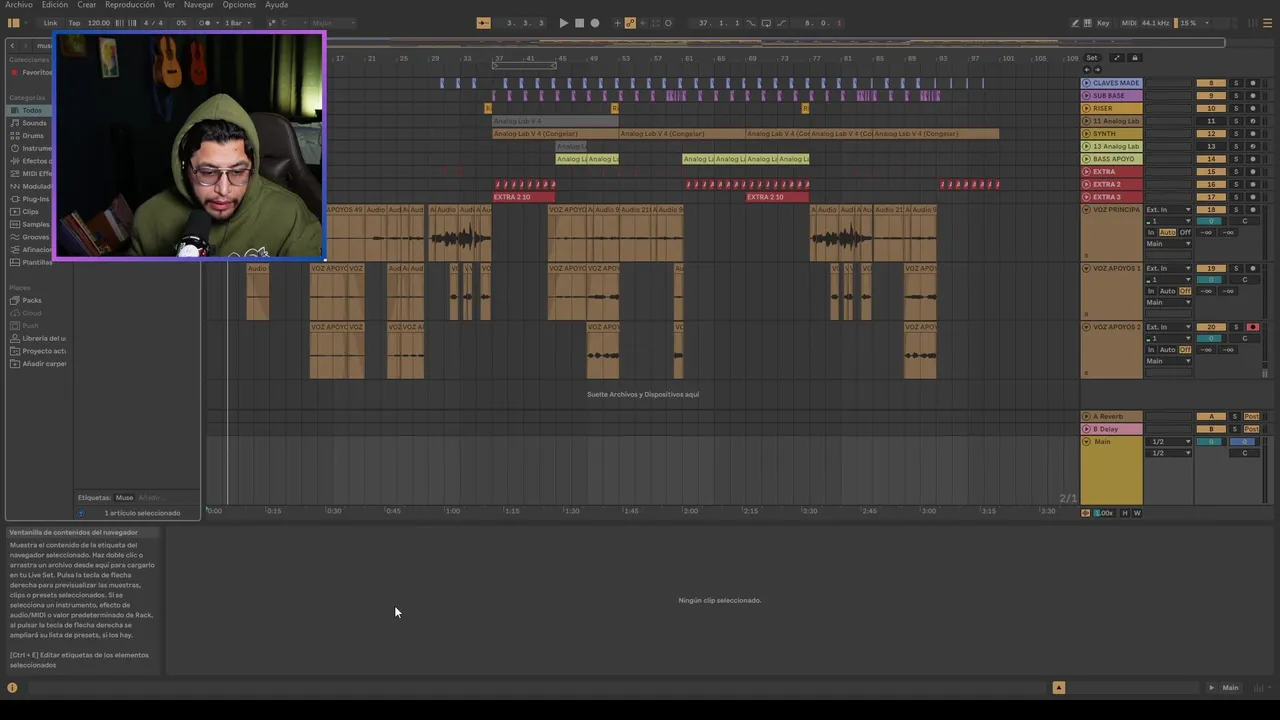The height and width of the screenshot is (720, 1280).
Task: Toggle the arrangement Loop switch
Action: pos(766,23)
